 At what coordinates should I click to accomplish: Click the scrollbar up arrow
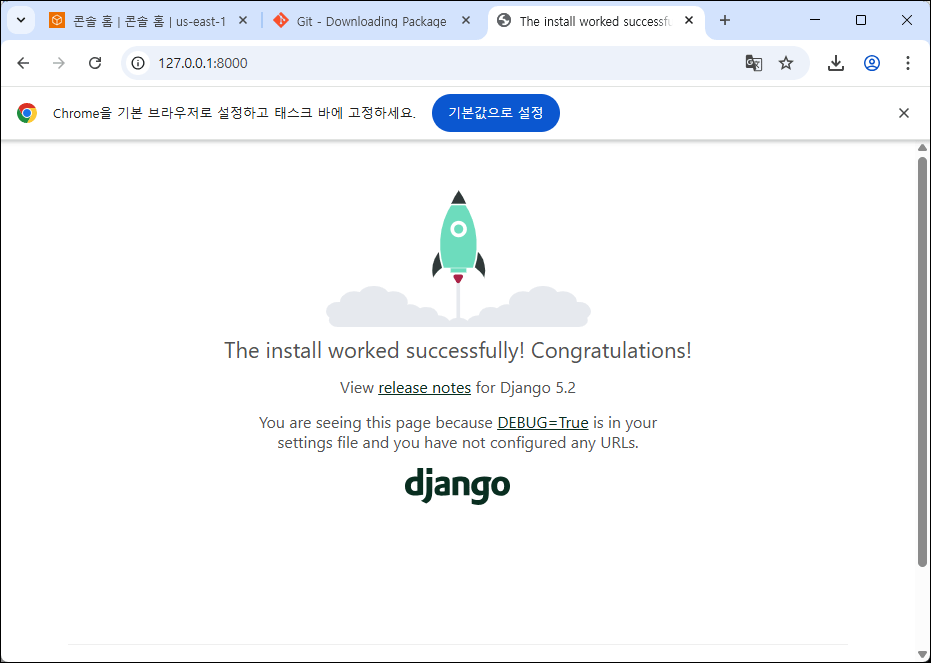922,147
